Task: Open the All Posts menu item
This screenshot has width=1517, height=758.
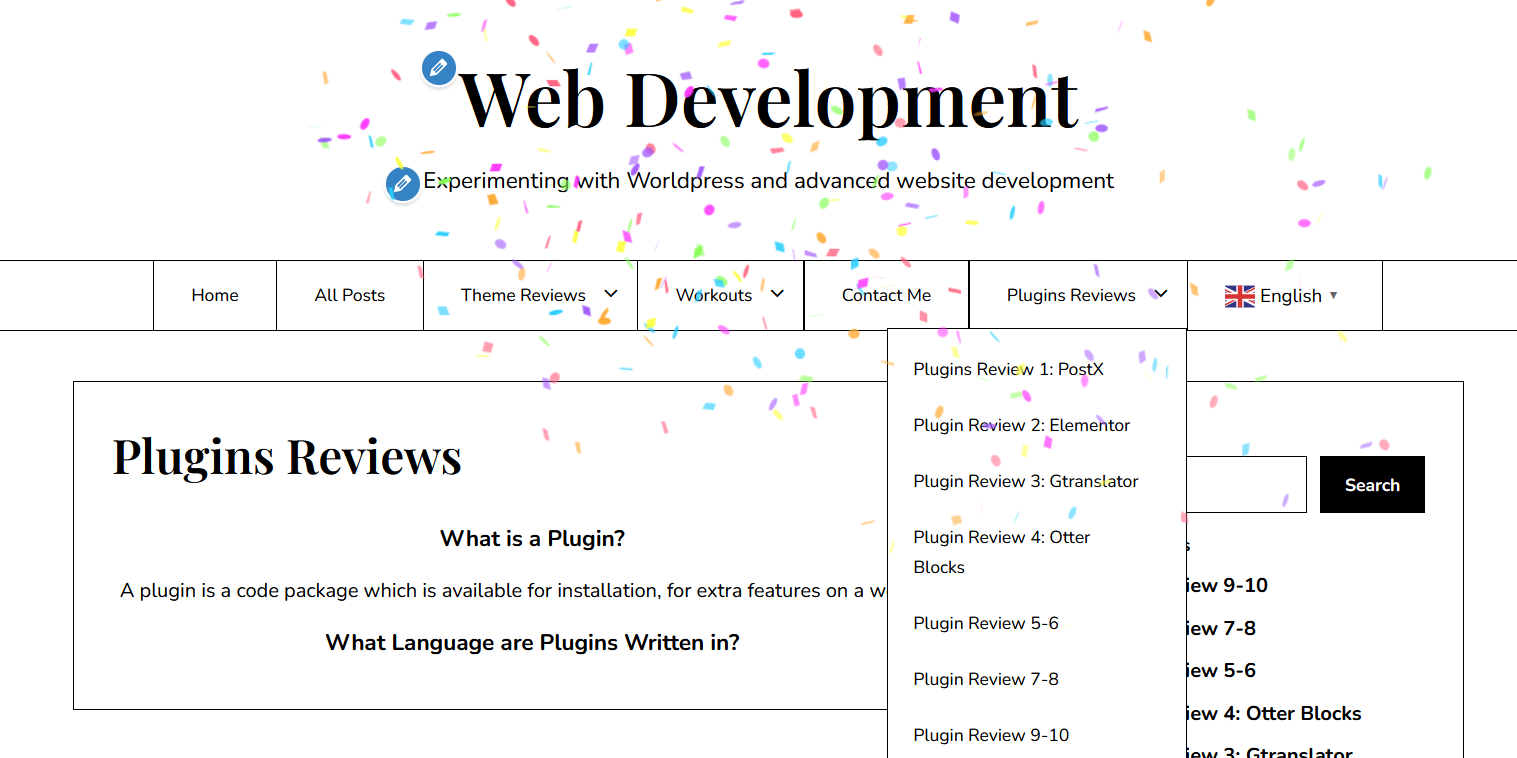Action: (x=349, y=295)
